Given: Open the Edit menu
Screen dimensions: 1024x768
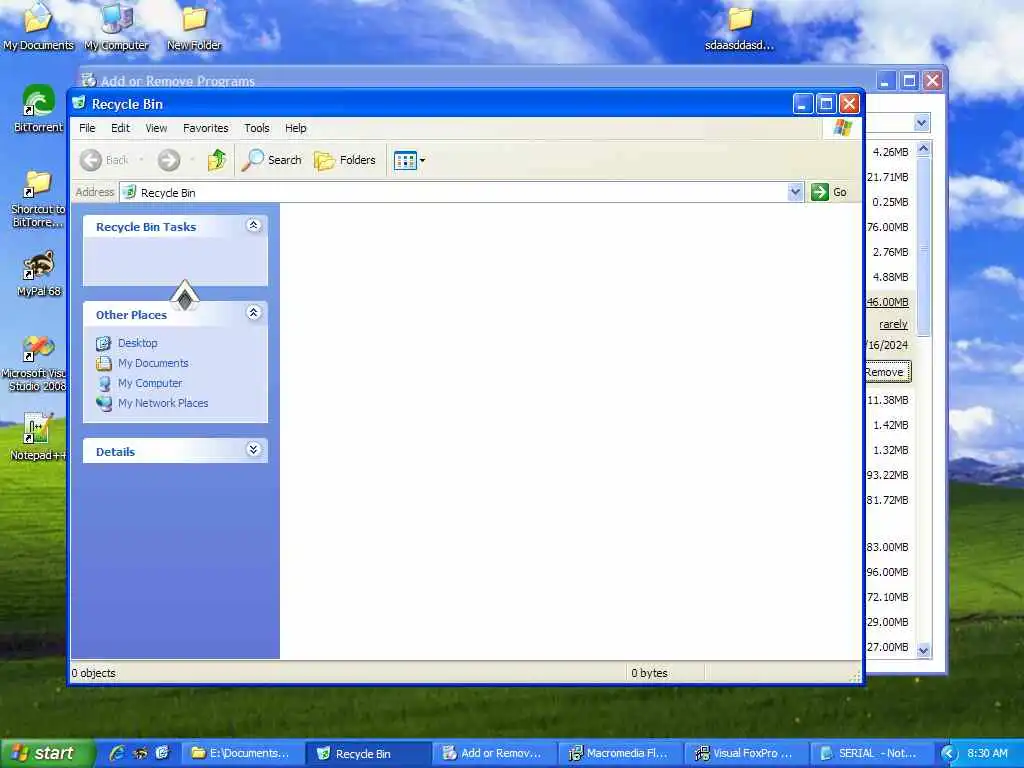Looking at the screenshot, I should point(120,128).
